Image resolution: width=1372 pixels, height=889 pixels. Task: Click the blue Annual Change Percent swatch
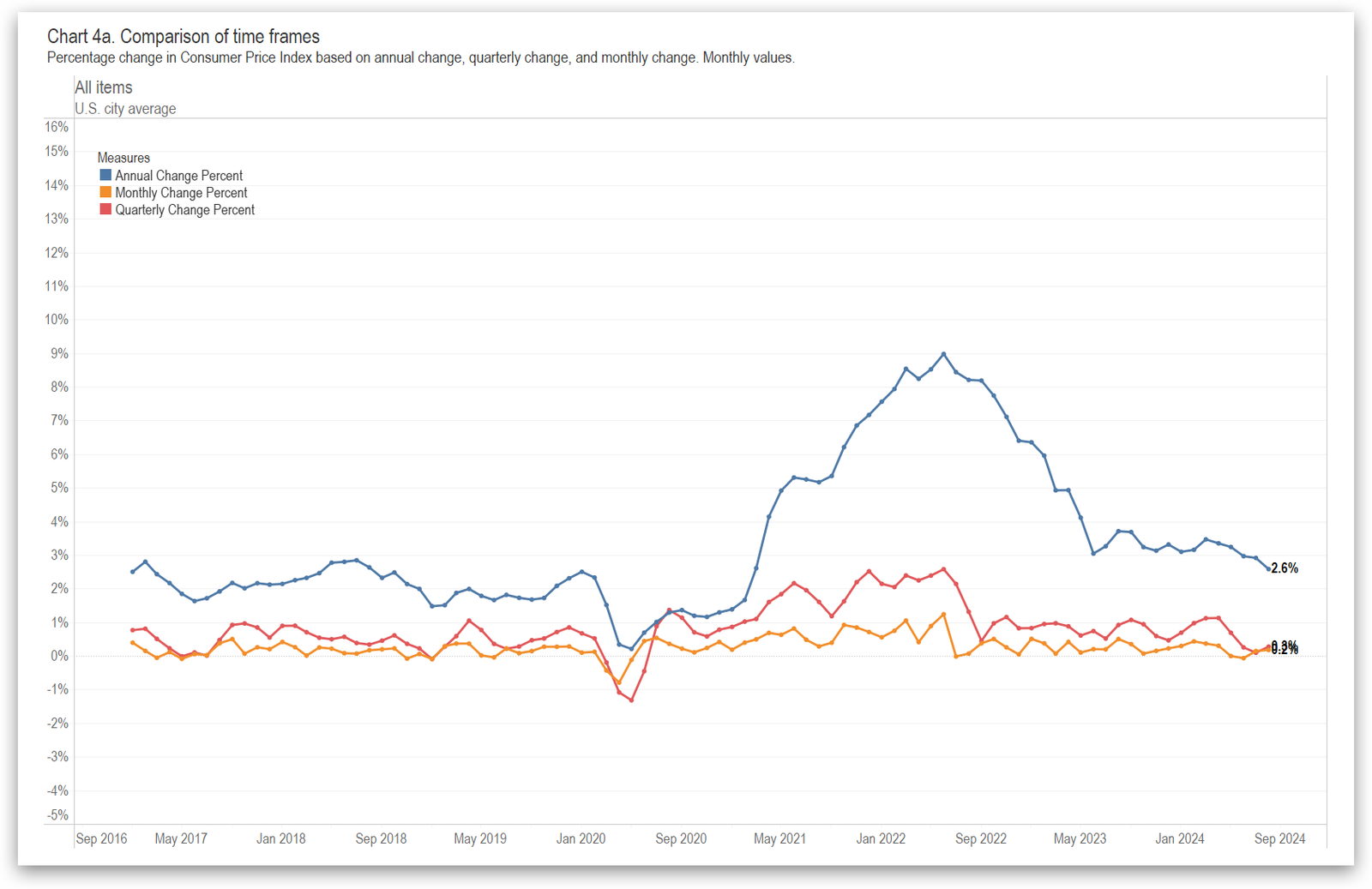point(105,175)
